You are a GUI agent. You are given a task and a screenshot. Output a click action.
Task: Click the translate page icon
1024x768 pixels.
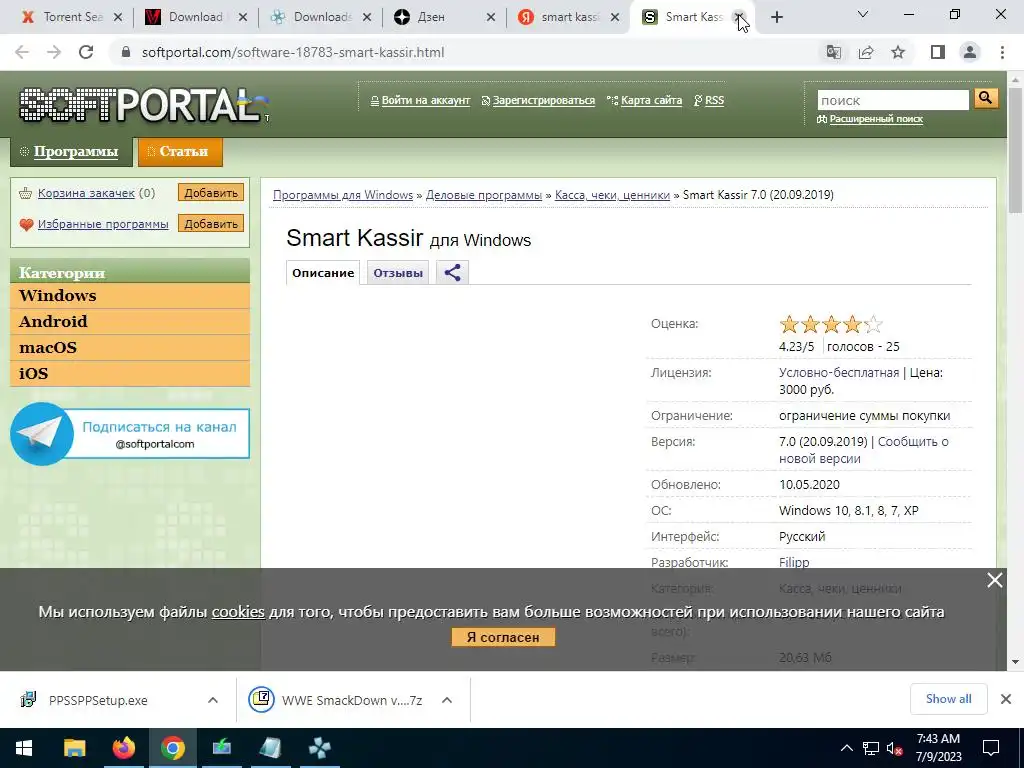tap(833, 52)
